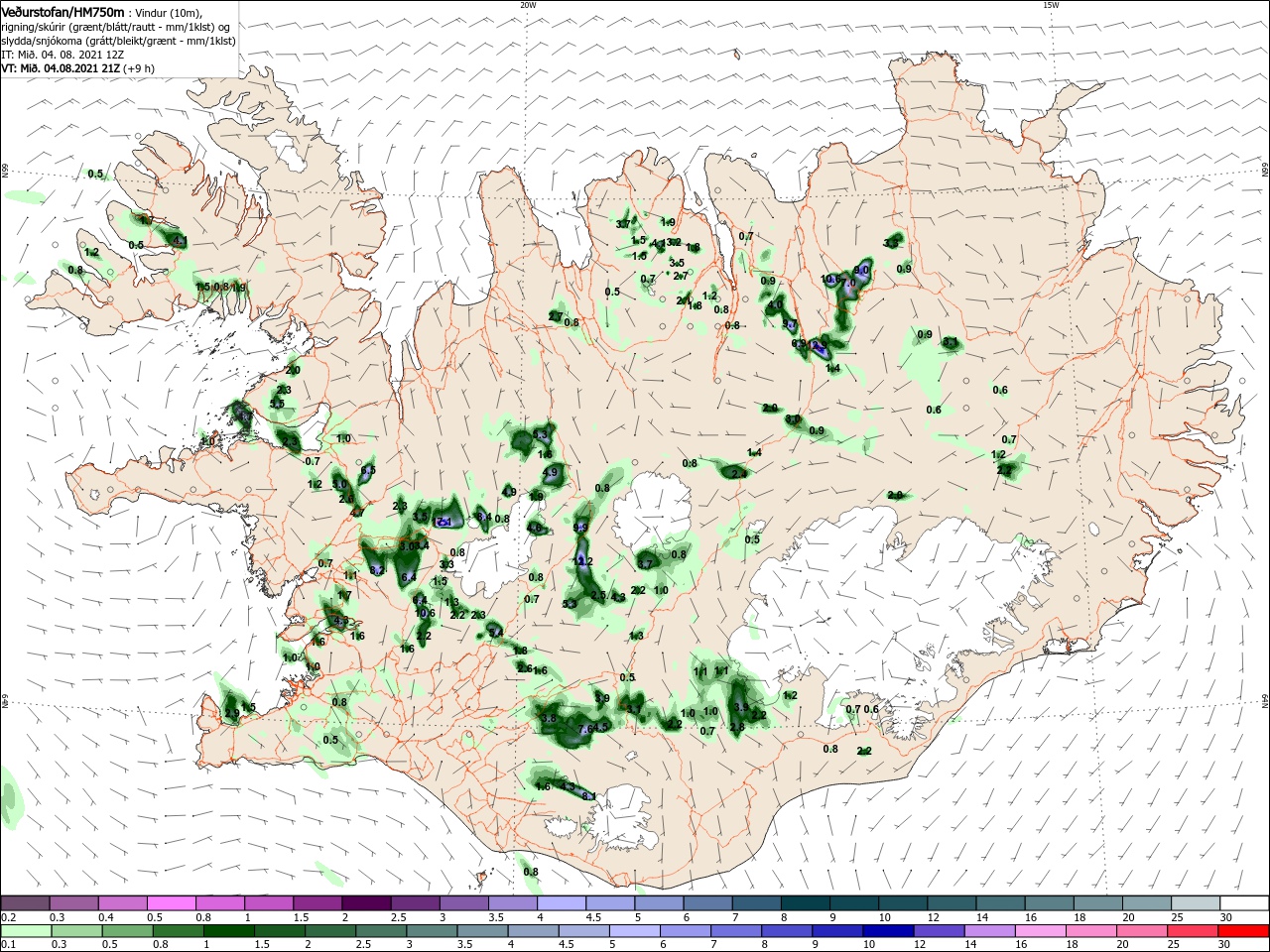
Task: Click the 9–10 royal blue swatch in lower legend row
Action: click(x=835, y=931)
